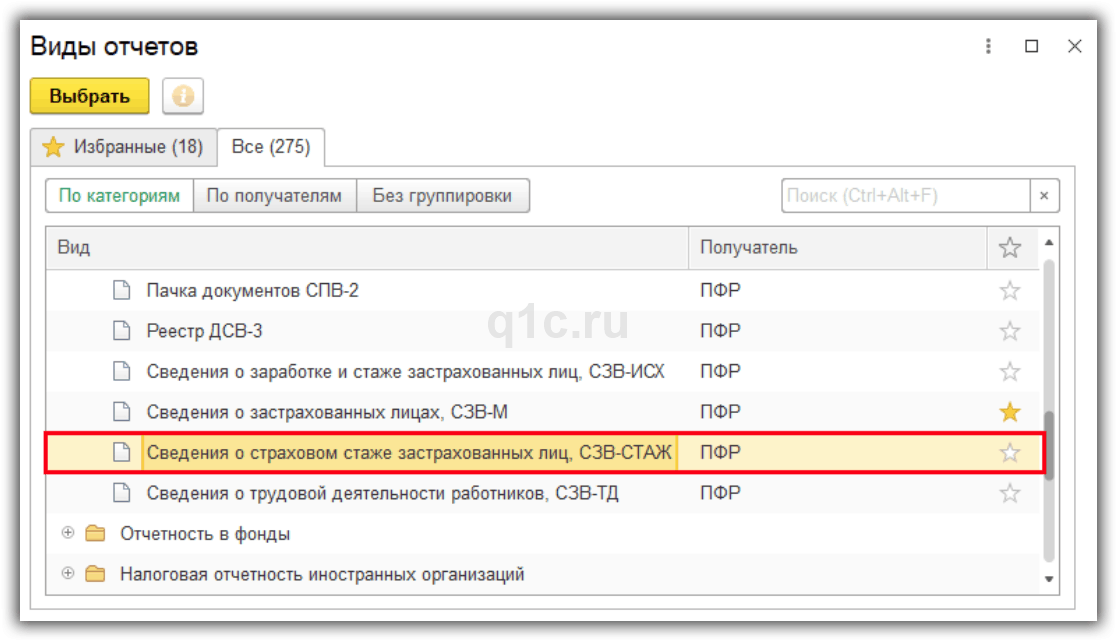Click document icon of Реестр ДСВ-3

coord(122,330)
